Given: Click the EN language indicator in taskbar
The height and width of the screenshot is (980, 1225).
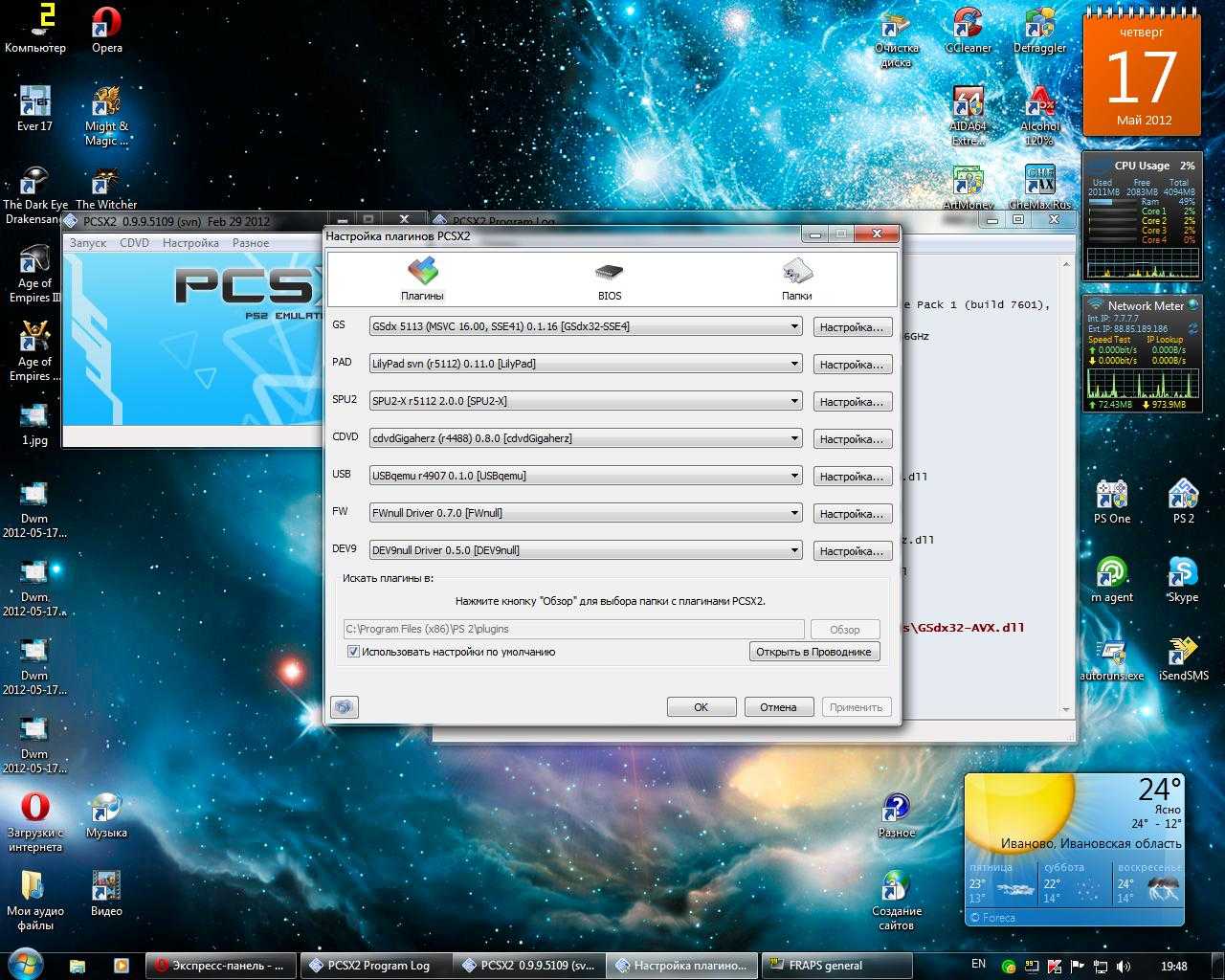Looking at the screenshot, I should point(978,965).
